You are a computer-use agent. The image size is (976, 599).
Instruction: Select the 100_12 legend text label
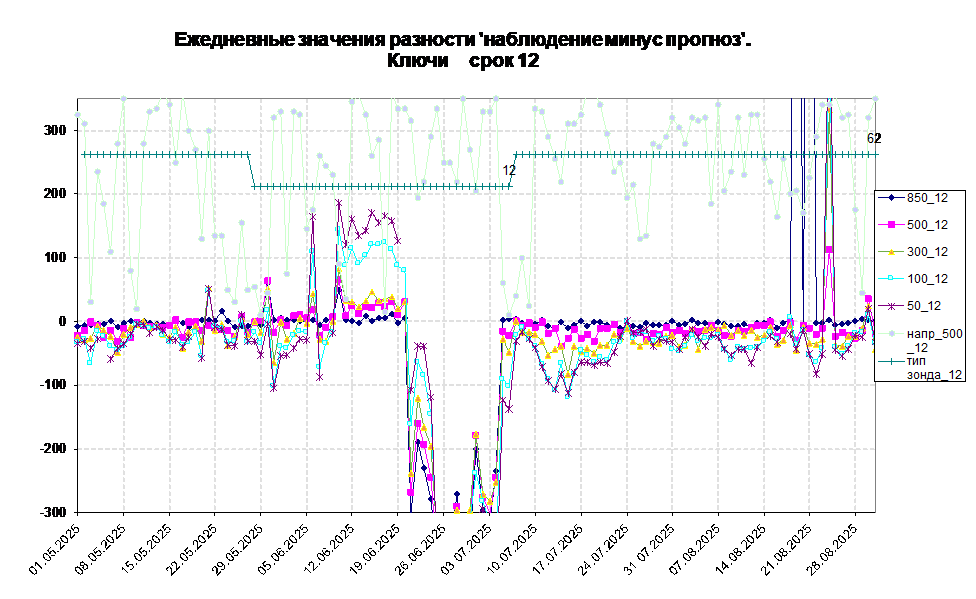tap(927, 279)
